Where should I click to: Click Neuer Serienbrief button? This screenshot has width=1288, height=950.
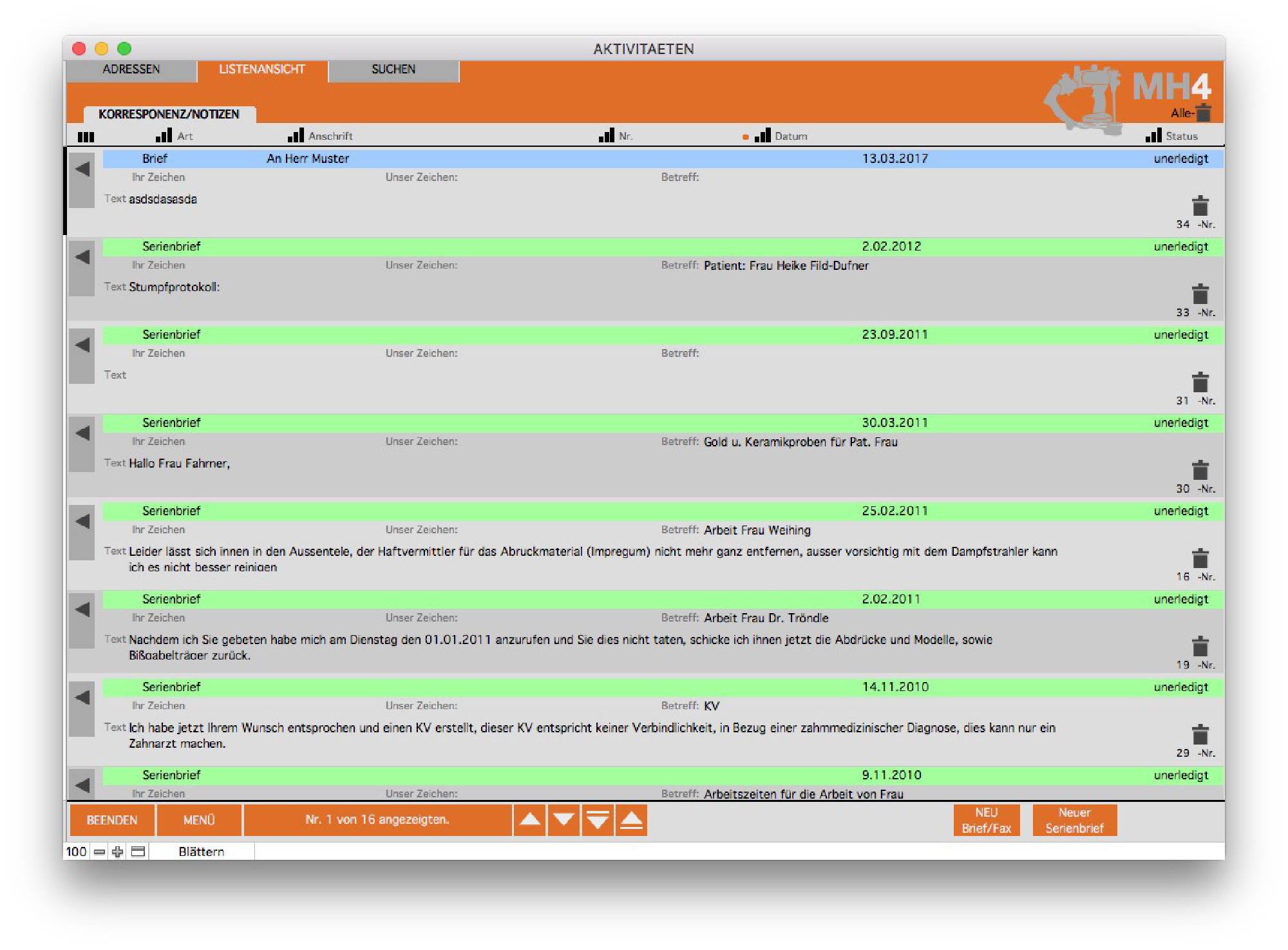[1074, 820]
